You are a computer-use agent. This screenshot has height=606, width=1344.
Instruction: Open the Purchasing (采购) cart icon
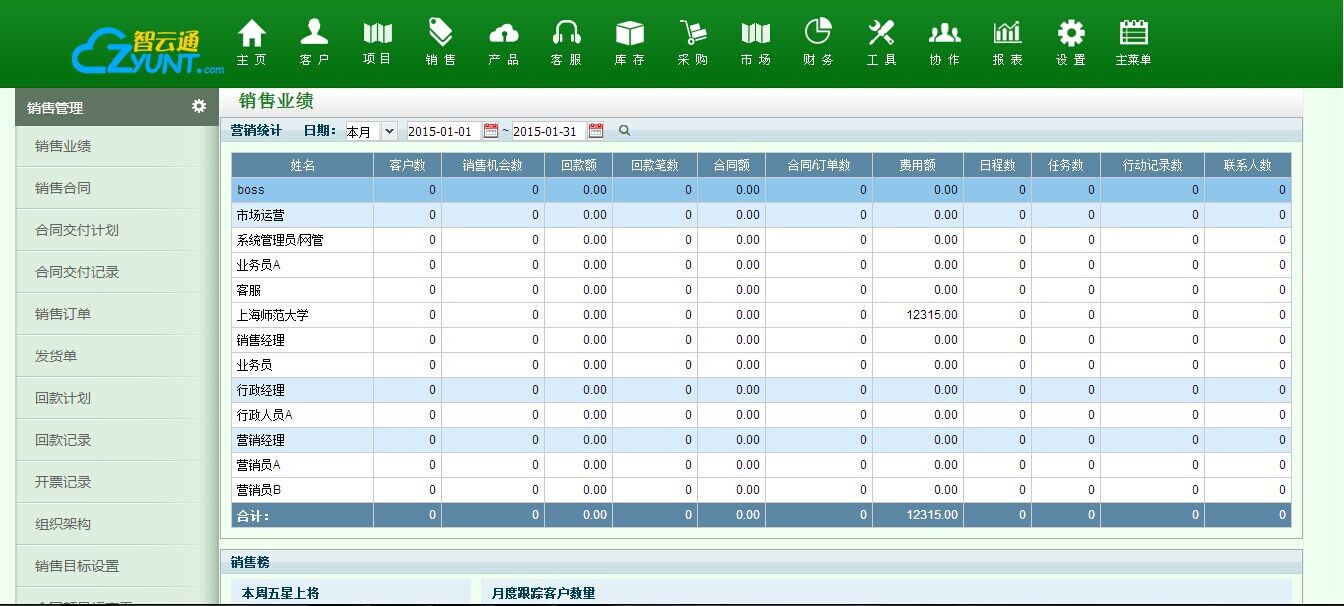click(692, 34)
